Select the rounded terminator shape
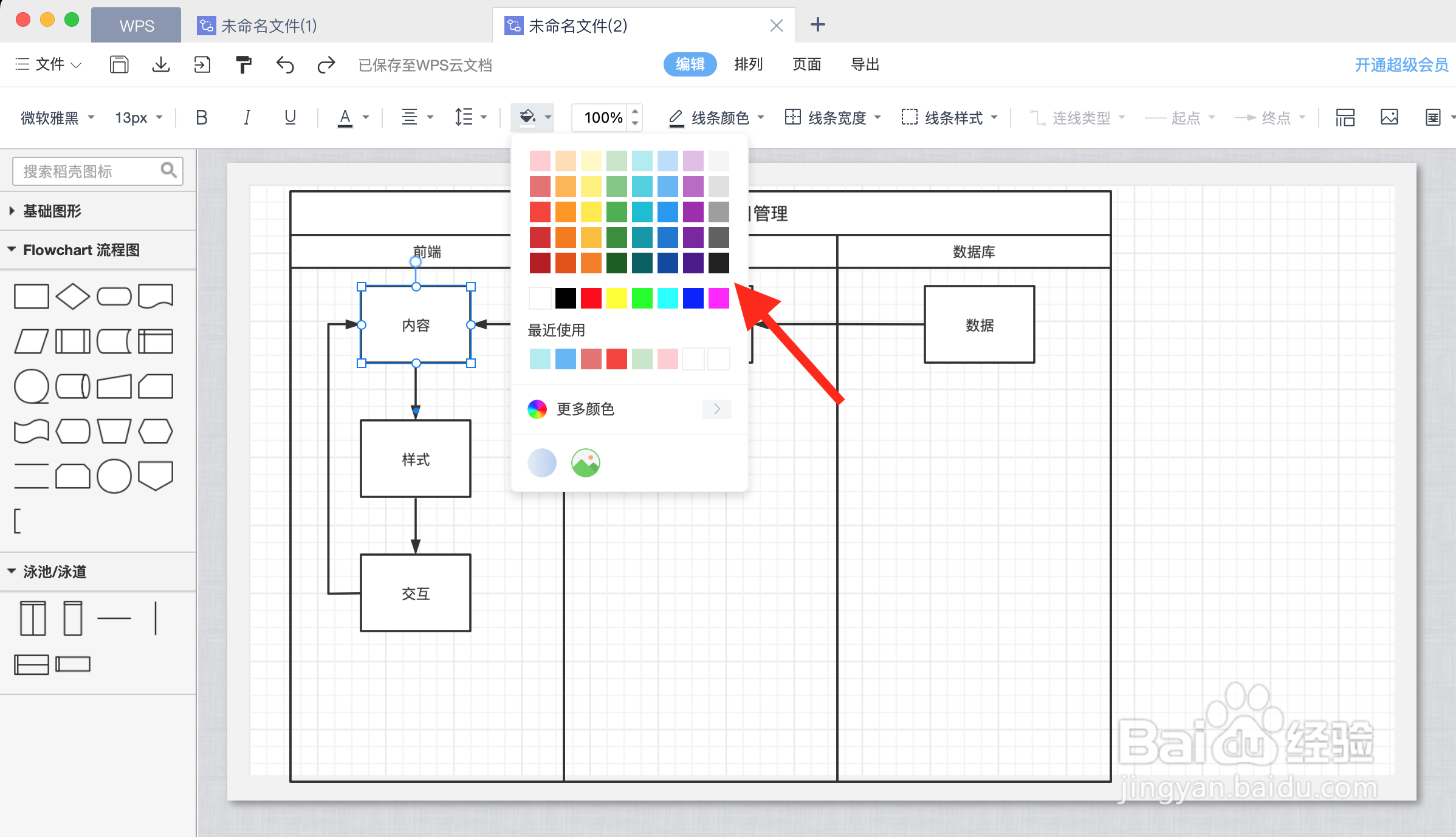Viewport: 1456px width, 837px height. [114, 296]
